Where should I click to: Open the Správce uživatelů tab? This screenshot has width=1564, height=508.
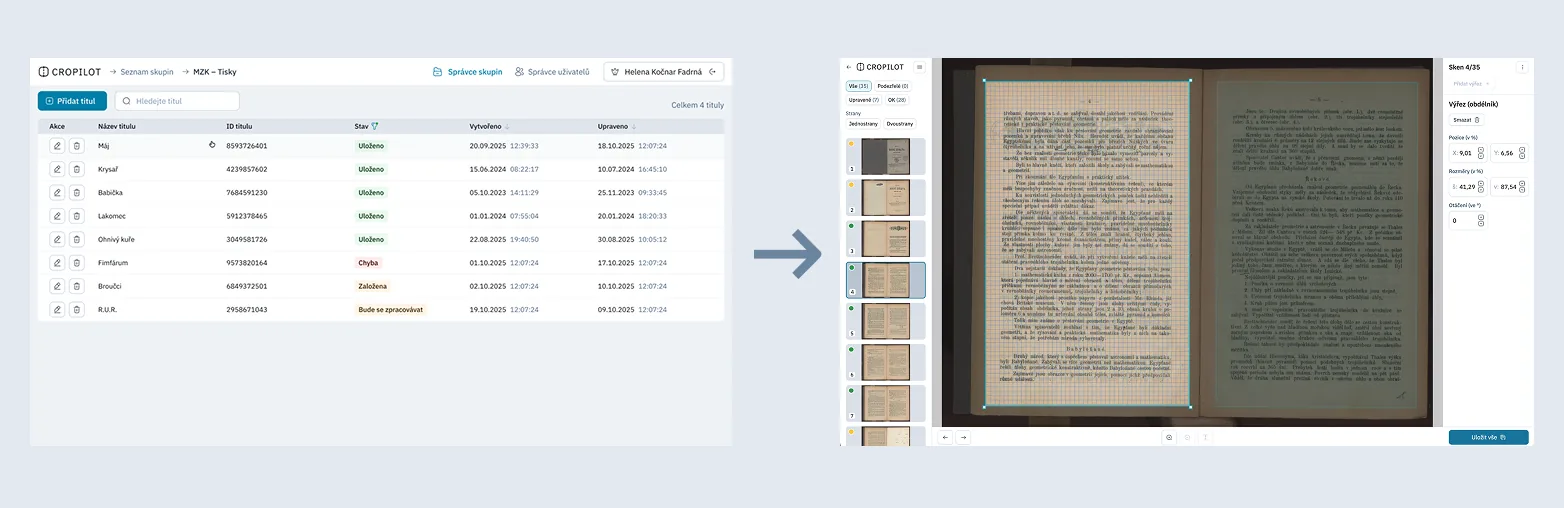[x=552, y=72]
